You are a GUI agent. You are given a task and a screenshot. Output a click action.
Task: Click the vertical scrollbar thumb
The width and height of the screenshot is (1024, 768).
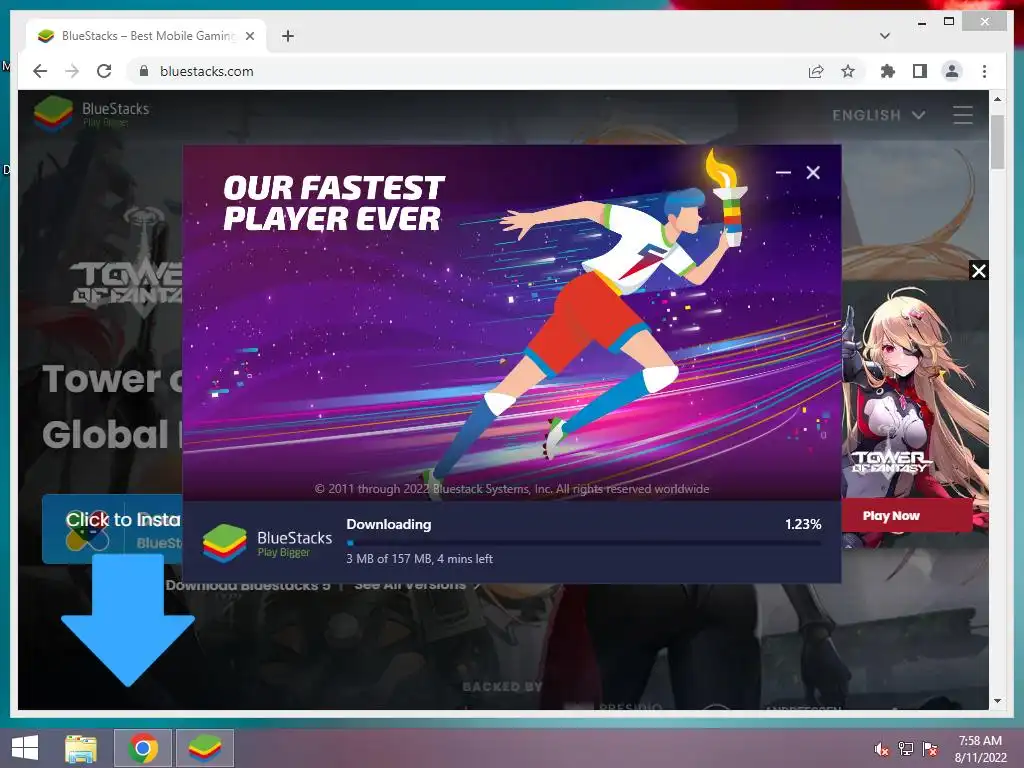point(997,142)
